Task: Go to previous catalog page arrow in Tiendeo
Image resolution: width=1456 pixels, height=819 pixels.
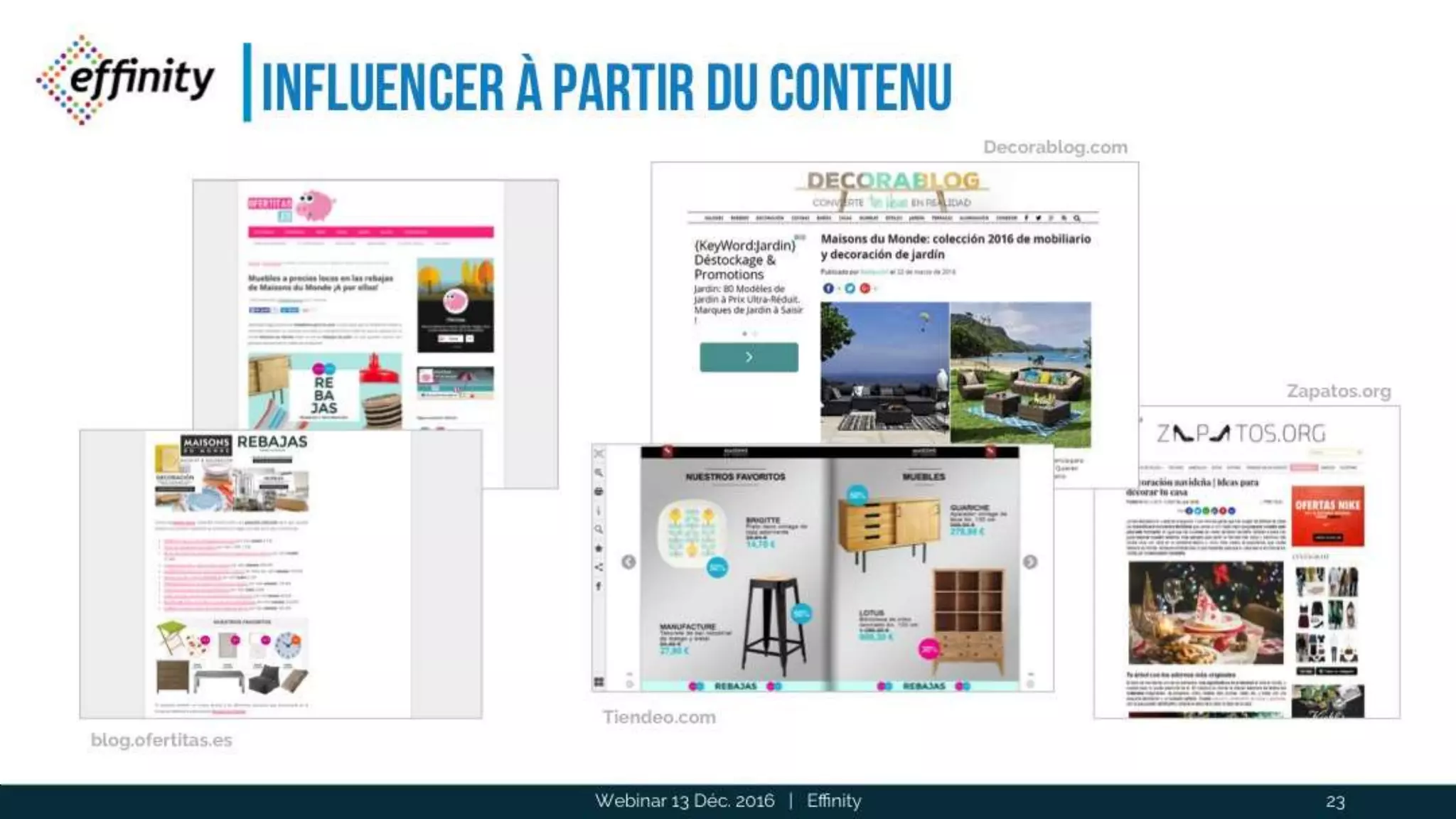Action: pos(628,562)
